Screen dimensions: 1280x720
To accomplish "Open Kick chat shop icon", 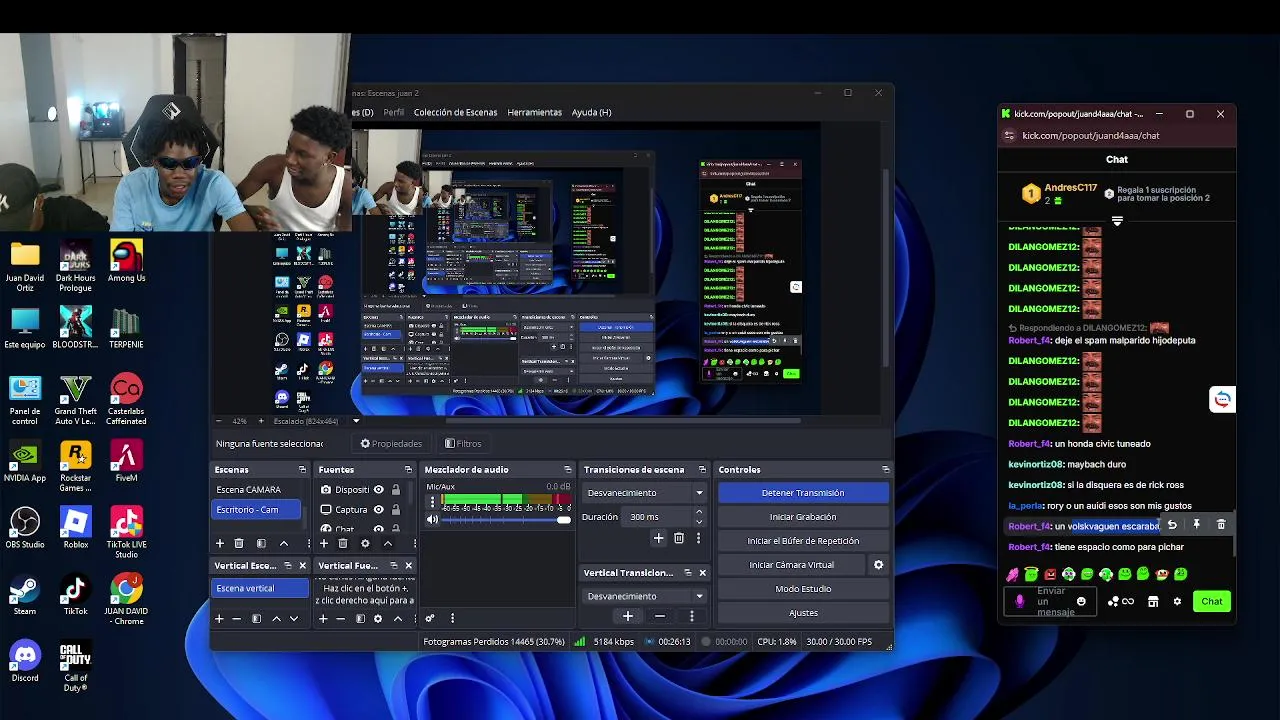I will pos(1153,601).
